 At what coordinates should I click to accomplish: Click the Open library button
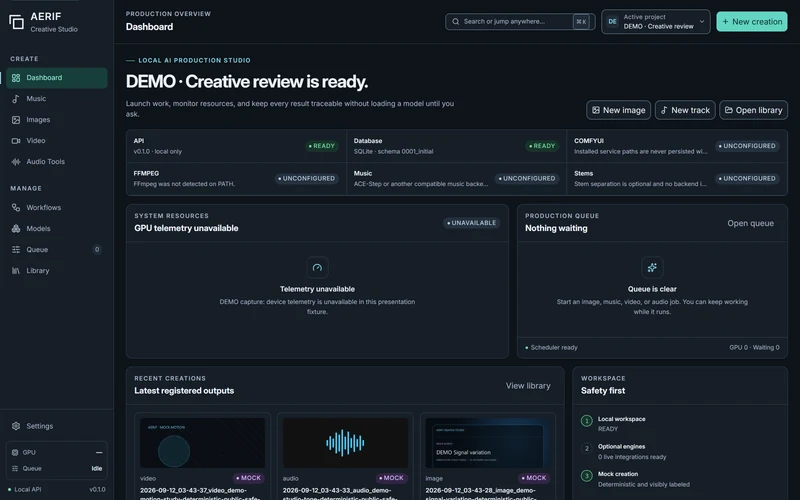tap(754, 110)
